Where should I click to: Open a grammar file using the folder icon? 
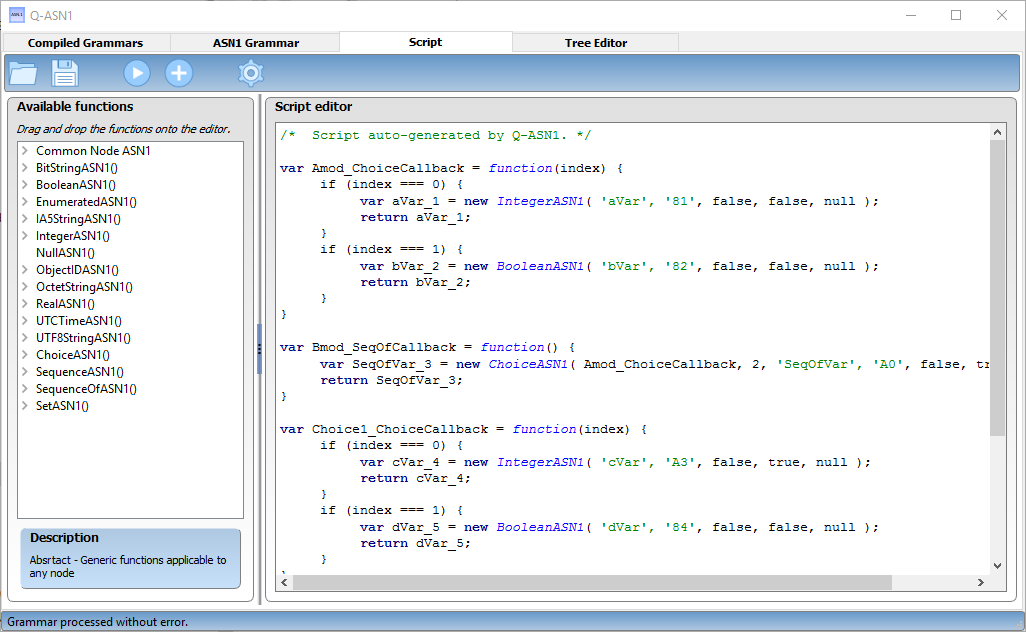coord(22,72)
